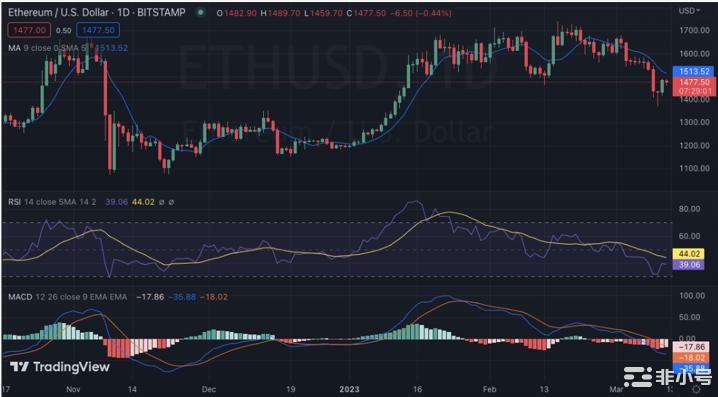Click the blue 1513.52 price axis tag
718x397 pixels.
click(694, 71)
